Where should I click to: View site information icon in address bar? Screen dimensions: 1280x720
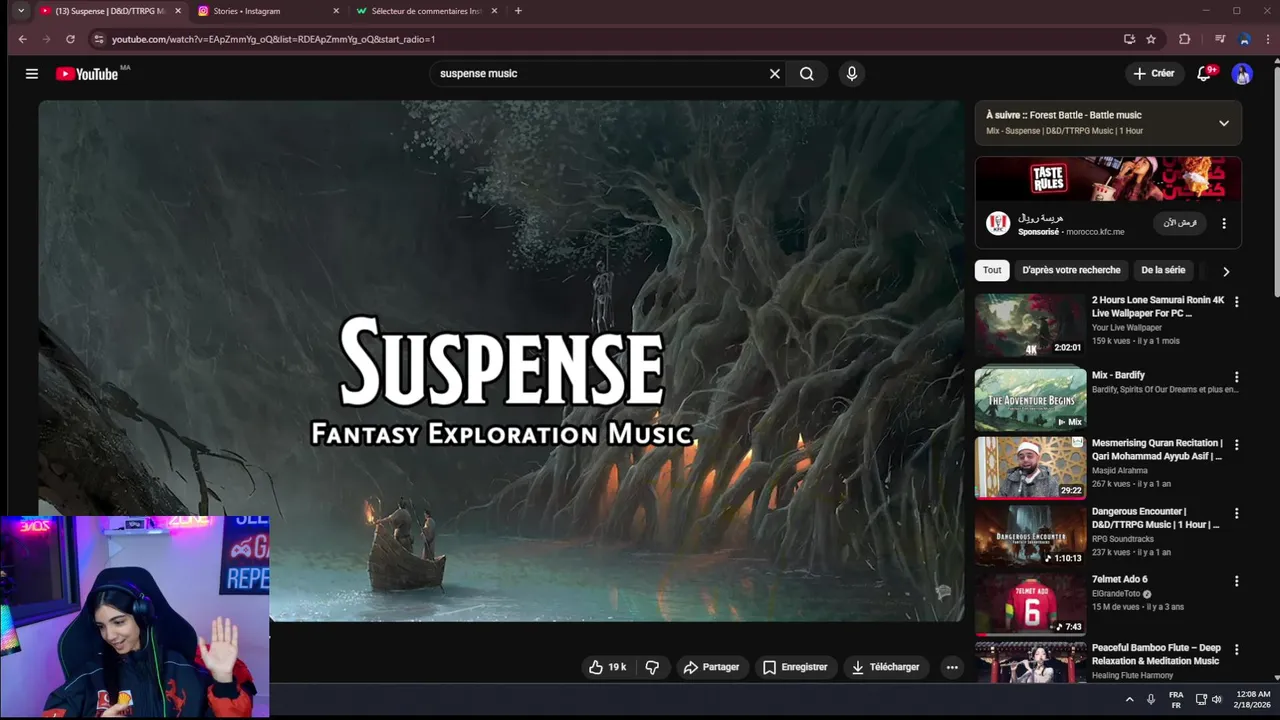98,39
